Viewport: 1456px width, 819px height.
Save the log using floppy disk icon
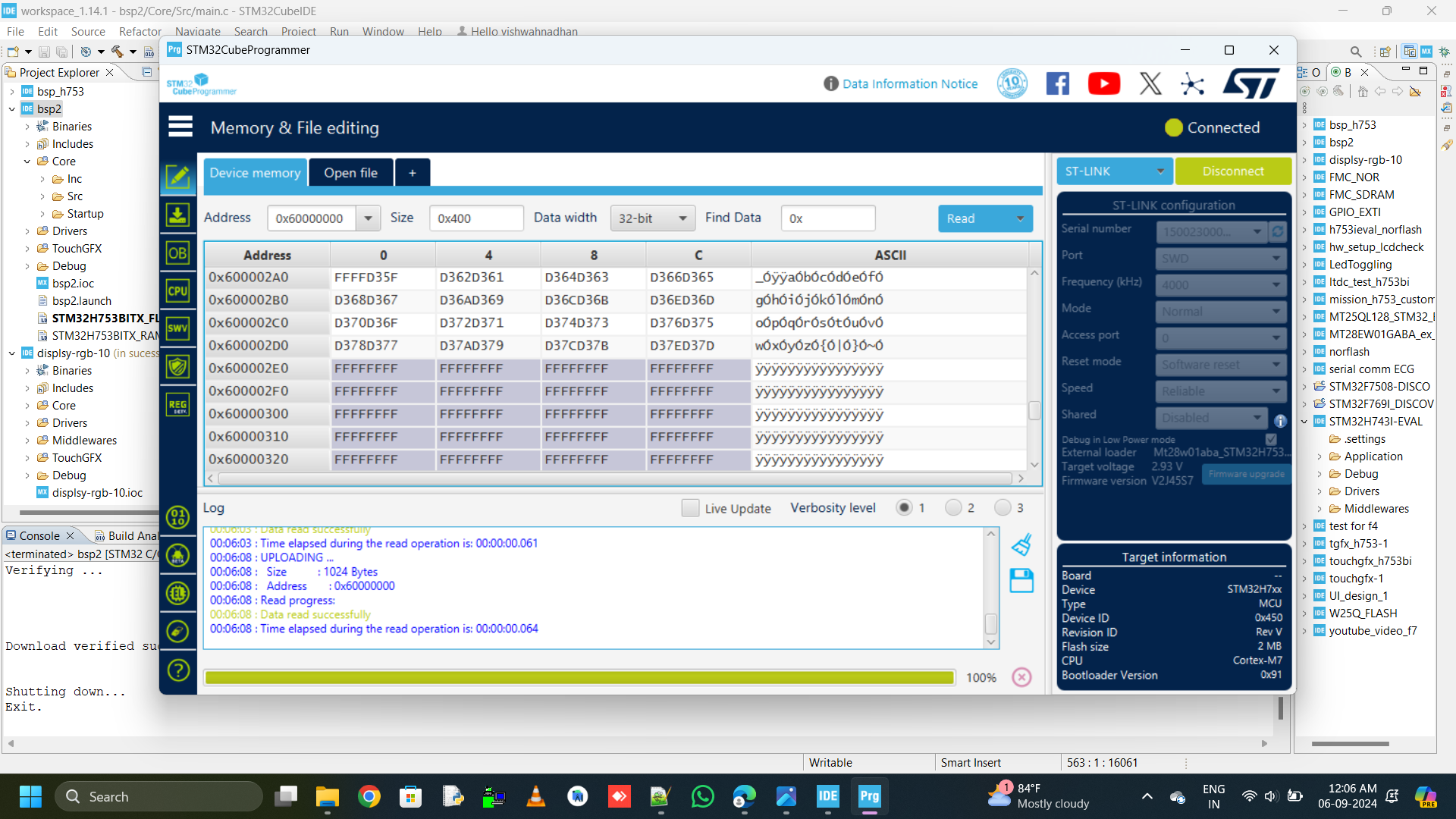[x=1021, y=581]
